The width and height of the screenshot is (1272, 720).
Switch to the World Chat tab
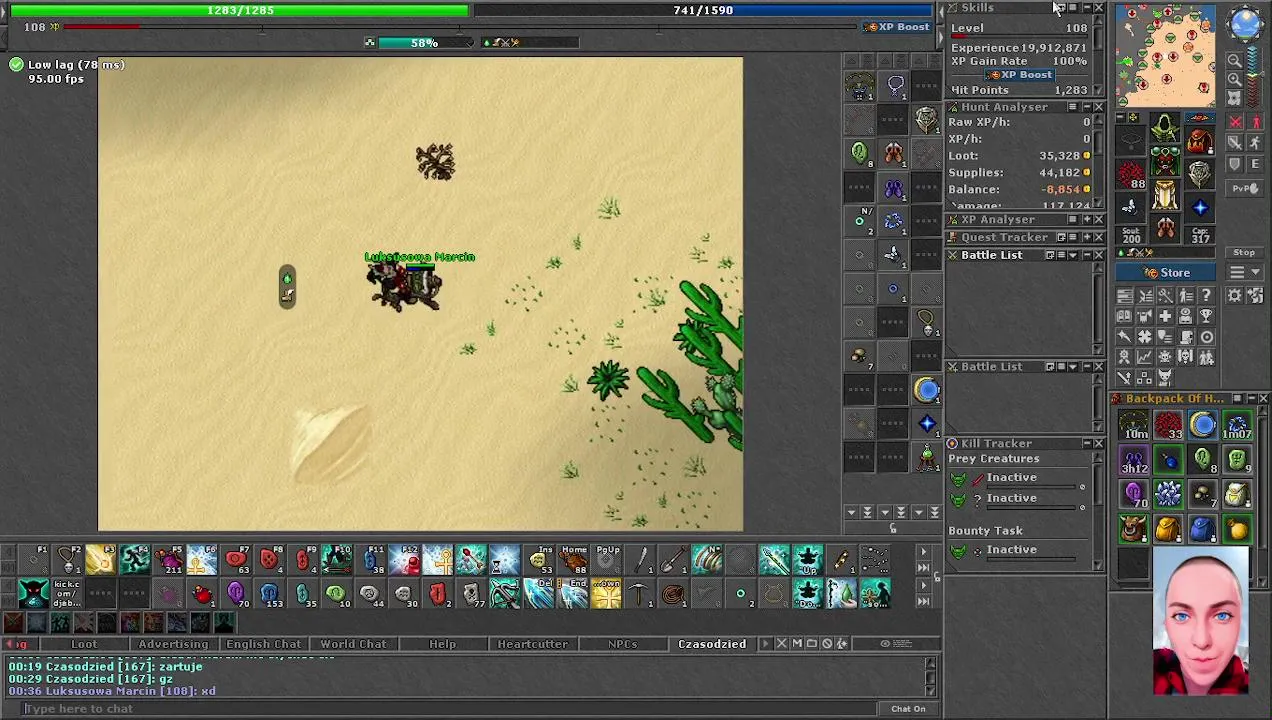coord(353,644)
